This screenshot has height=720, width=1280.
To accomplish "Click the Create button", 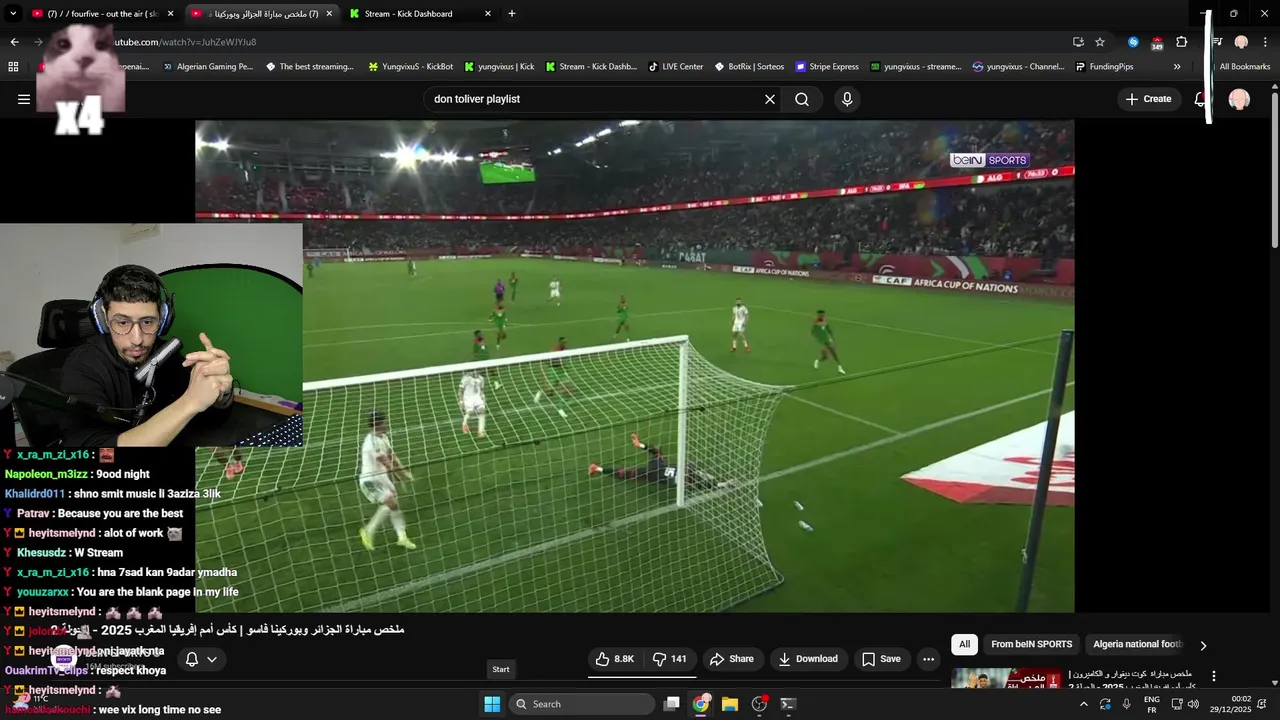I will (1148, 99).
